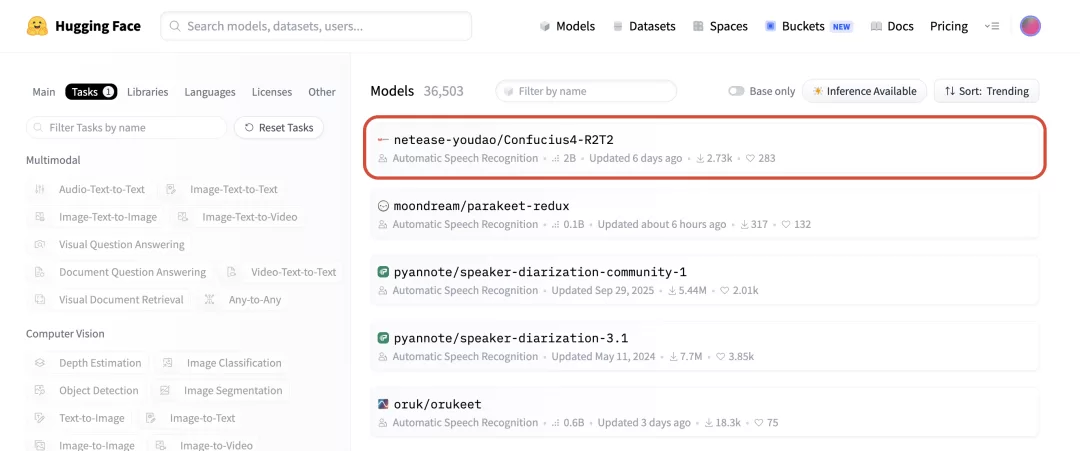
Task: Expand the extra navigation menu icon
Action: 992,26
